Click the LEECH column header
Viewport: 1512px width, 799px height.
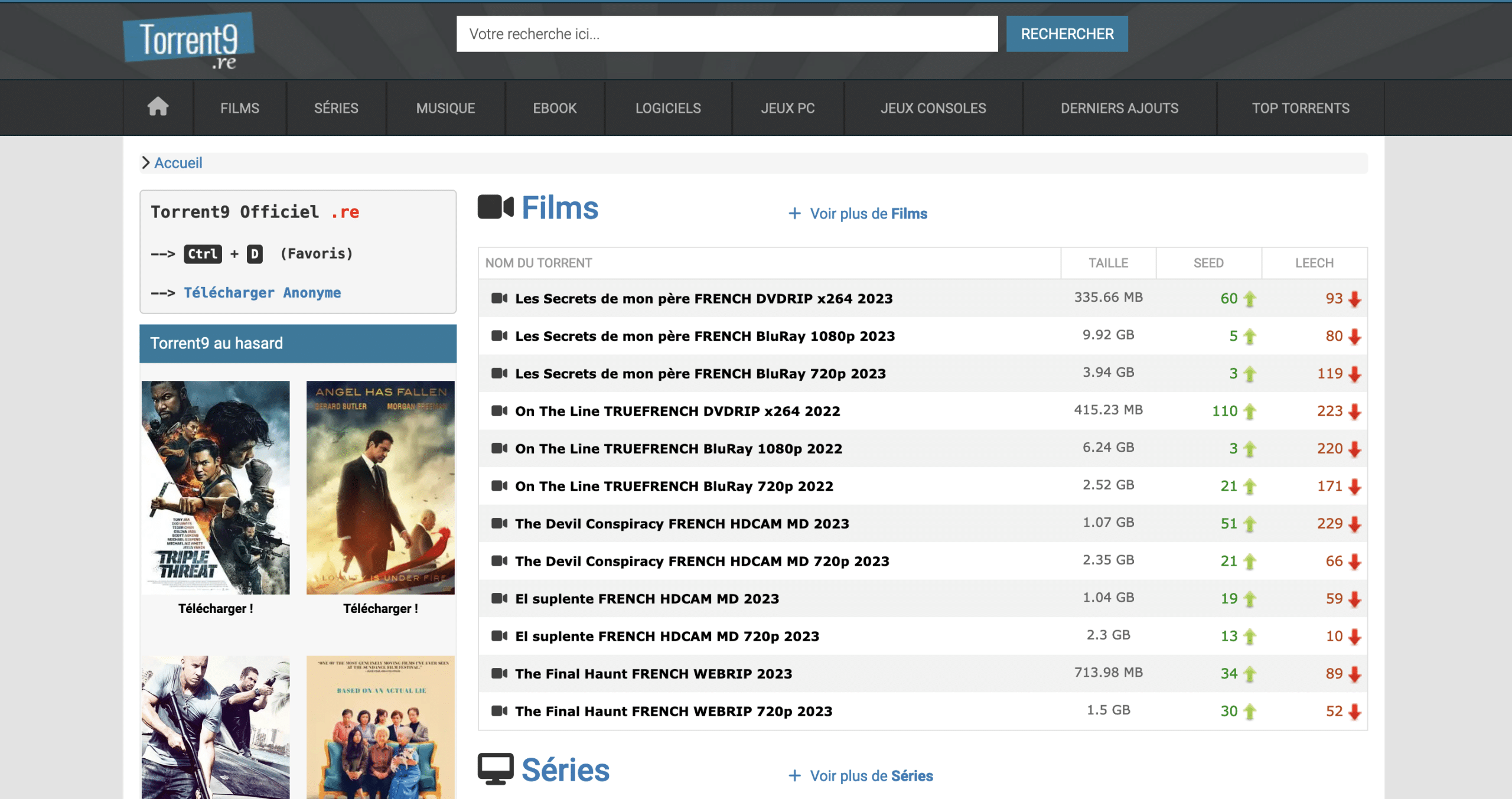tap(1314, 263)
